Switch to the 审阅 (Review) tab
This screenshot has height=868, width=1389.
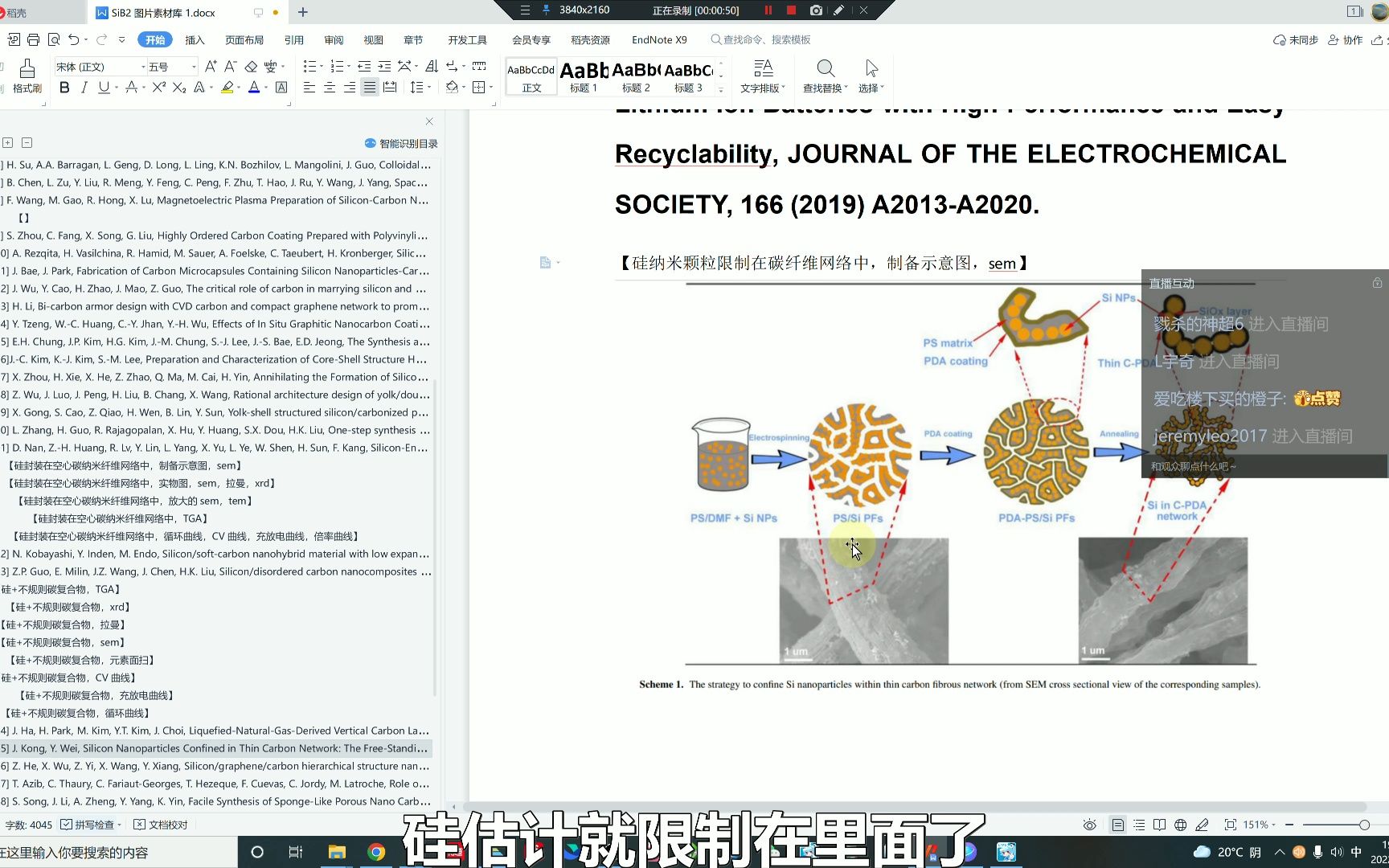[334, 39]
